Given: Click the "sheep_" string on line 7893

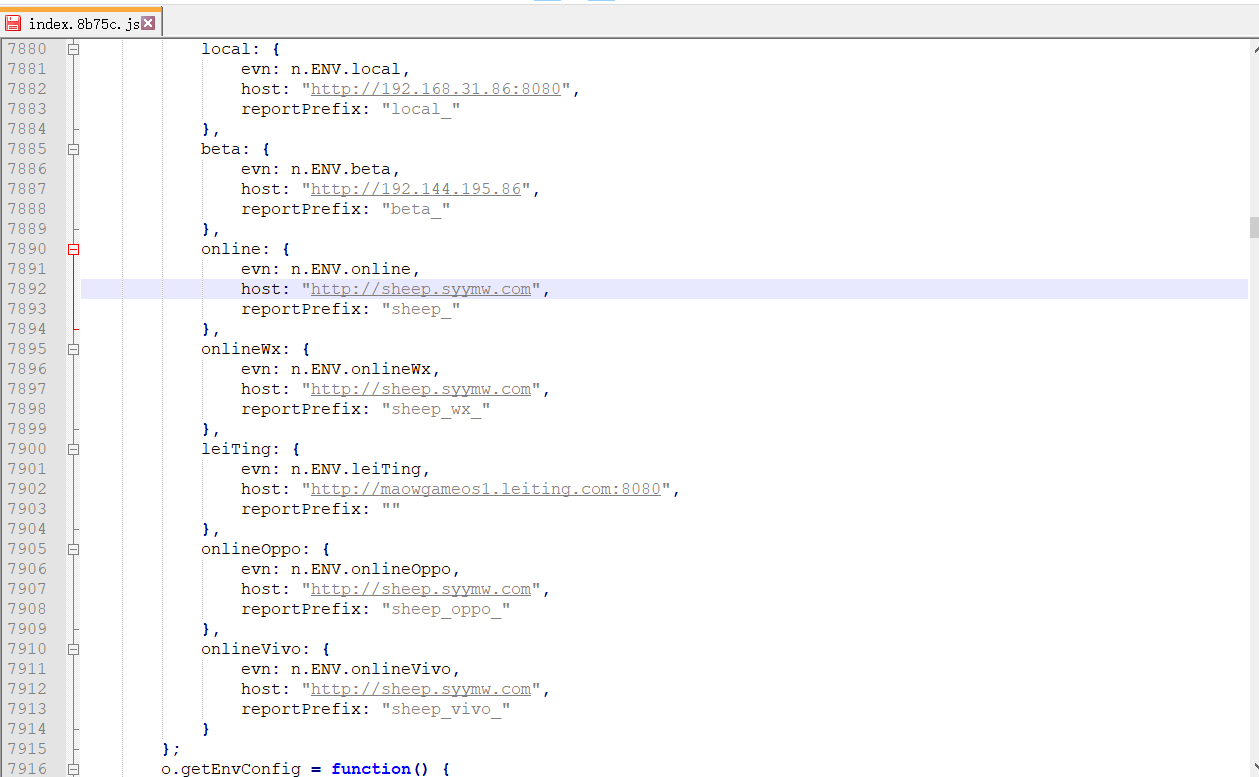Looking at the screenshot, I should pyautogui.click(x=421, y=309).
